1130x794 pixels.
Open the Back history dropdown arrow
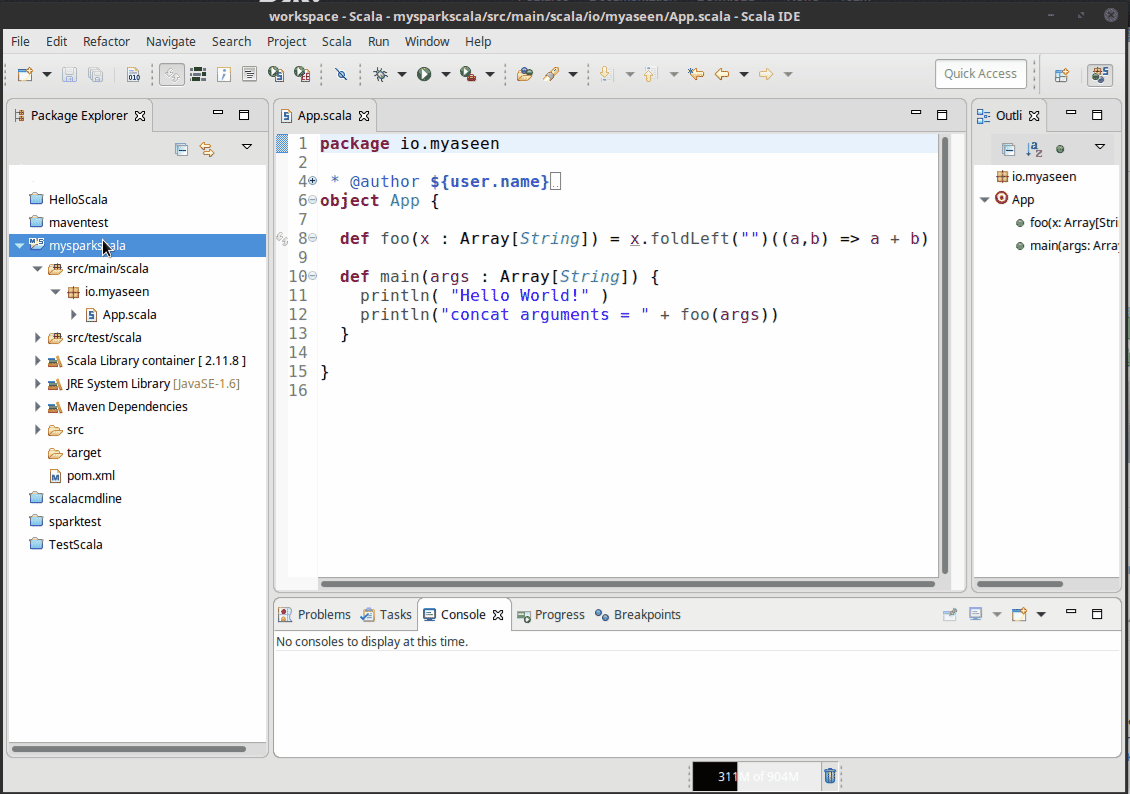click(x=744, y=74)
